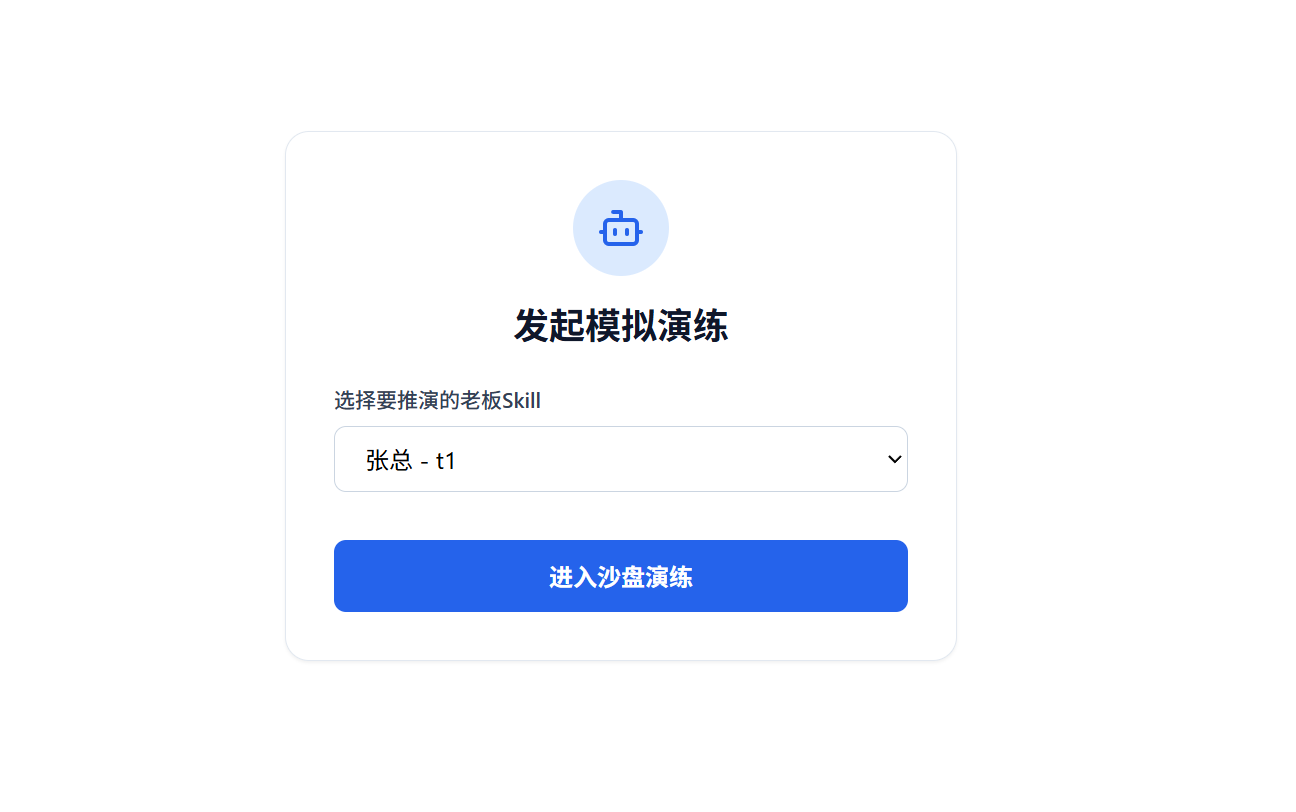Click the 选择要推演的老板Skill label
The height and width of the screenshot is (812, 1296).
(437, 401)
